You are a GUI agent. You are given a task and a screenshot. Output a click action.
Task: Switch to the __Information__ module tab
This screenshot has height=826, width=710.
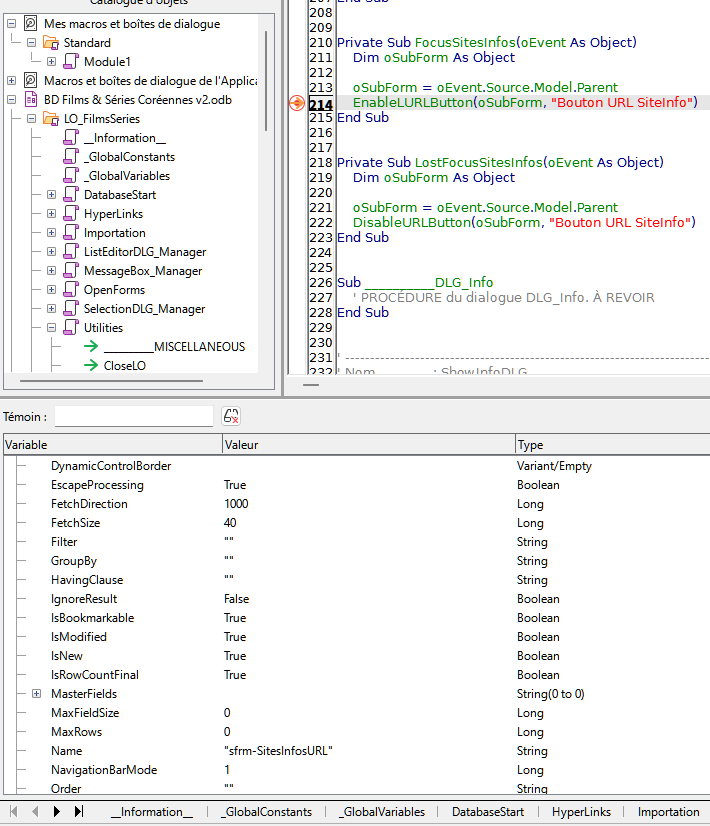coord(152,812)
